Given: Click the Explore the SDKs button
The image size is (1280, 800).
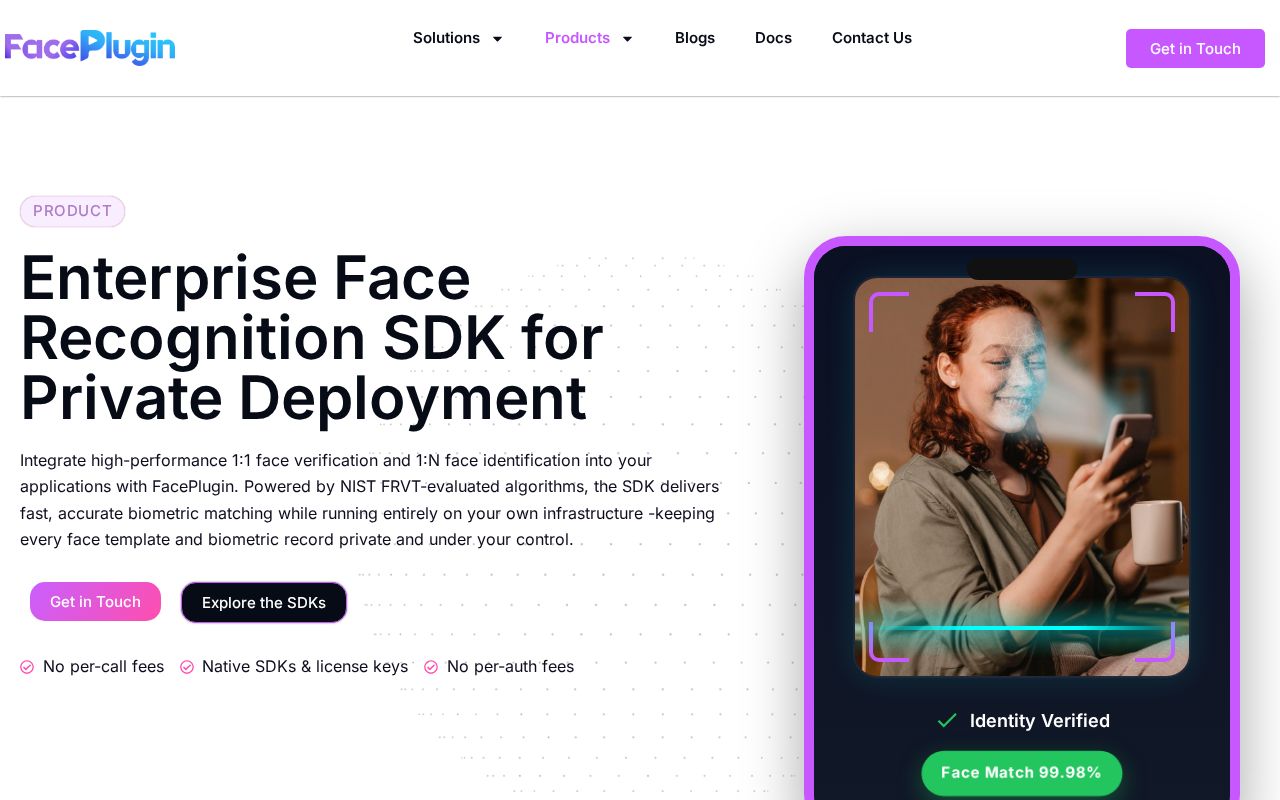Looking at the screenshot, I should coord(264,602).
